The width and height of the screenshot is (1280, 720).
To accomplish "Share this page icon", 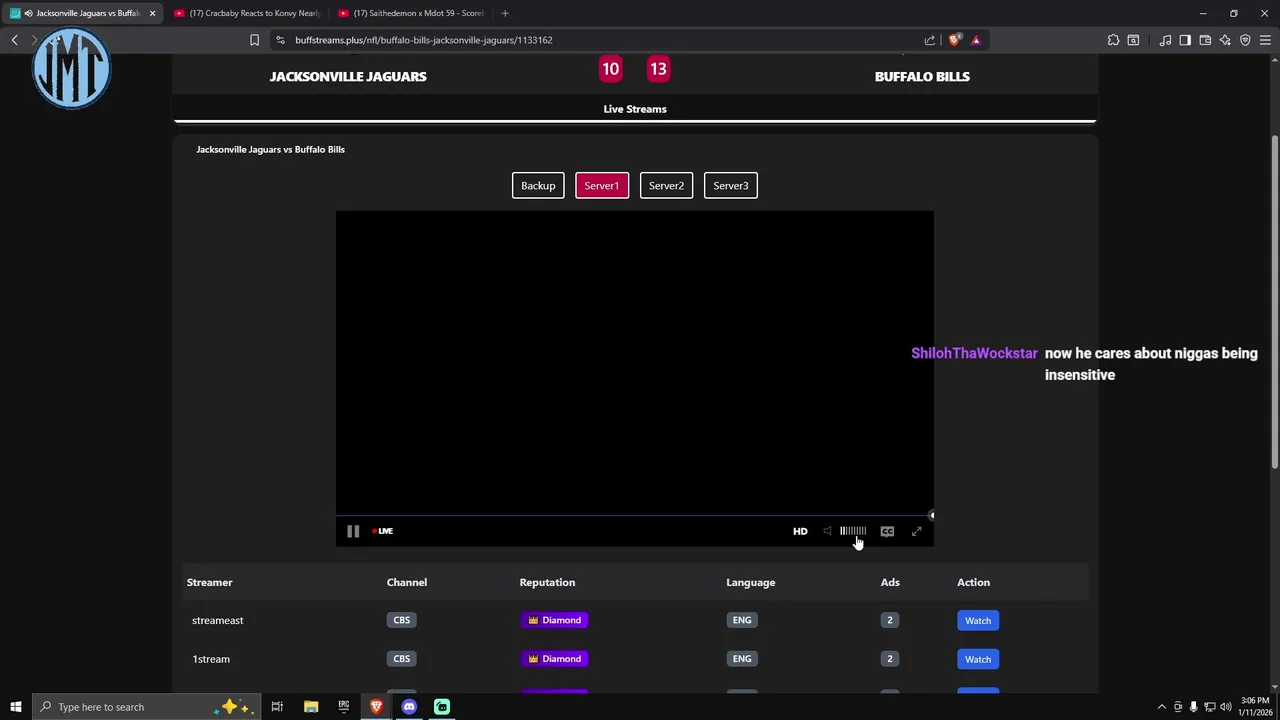I will pyautogui.click(x=930, y=40).
